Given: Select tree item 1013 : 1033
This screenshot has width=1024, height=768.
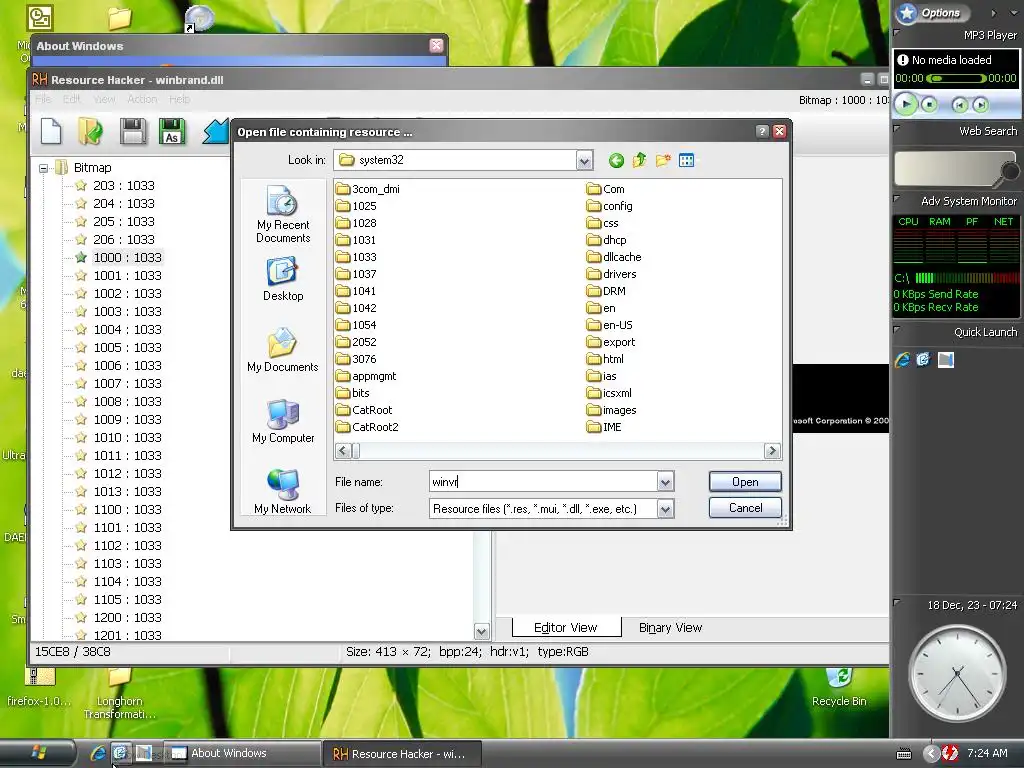Looking at the screenshot, I should point(127,491).
